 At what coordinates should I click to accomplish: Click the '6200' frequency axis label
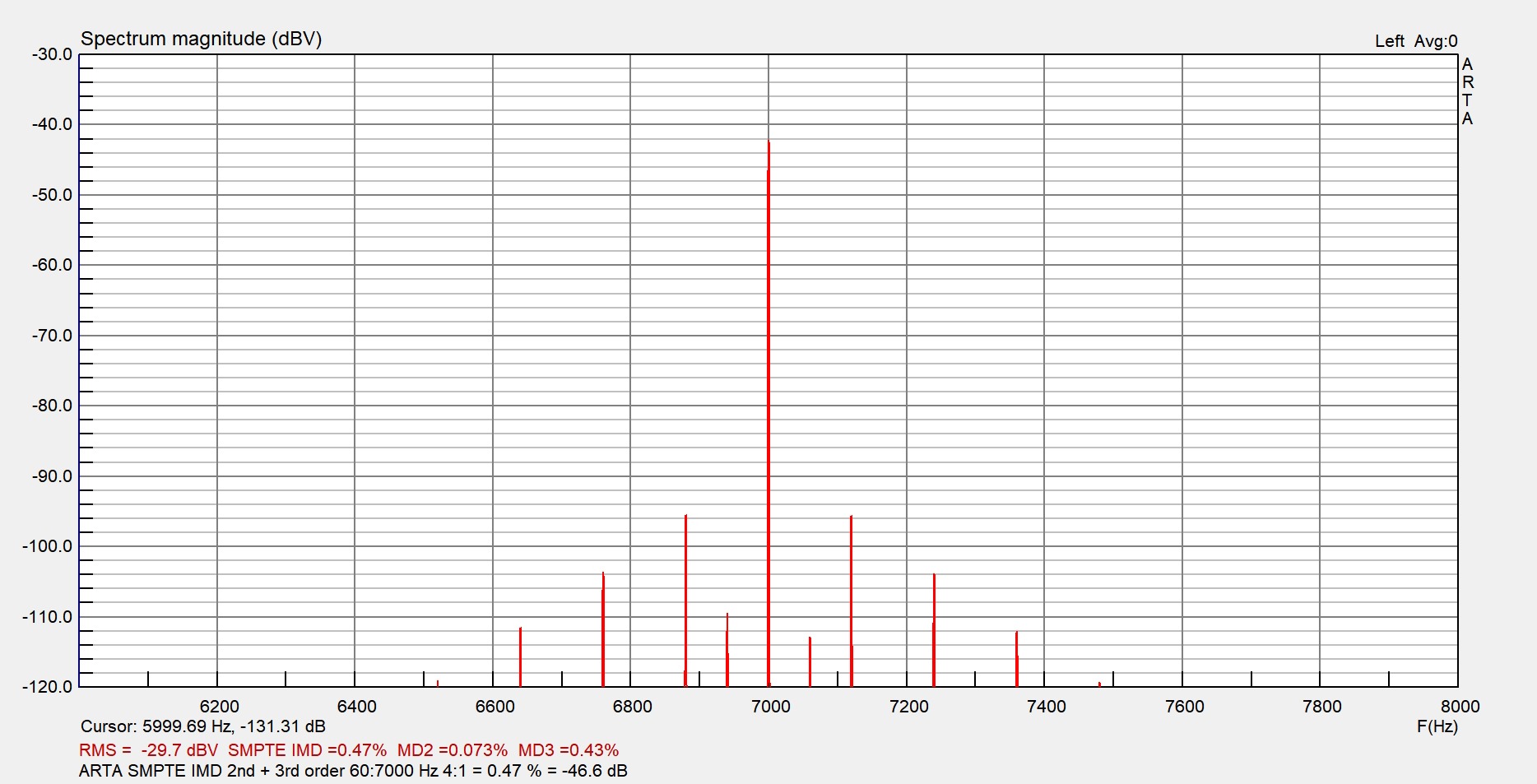point(220,707)
